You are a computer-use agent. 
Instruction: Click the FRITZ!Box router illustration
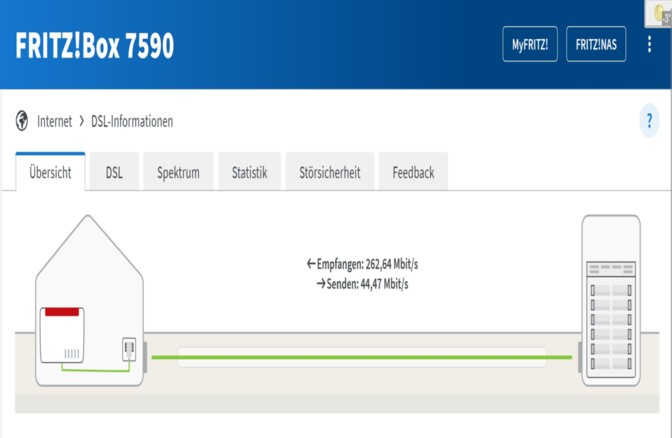(x=62, y=335)
